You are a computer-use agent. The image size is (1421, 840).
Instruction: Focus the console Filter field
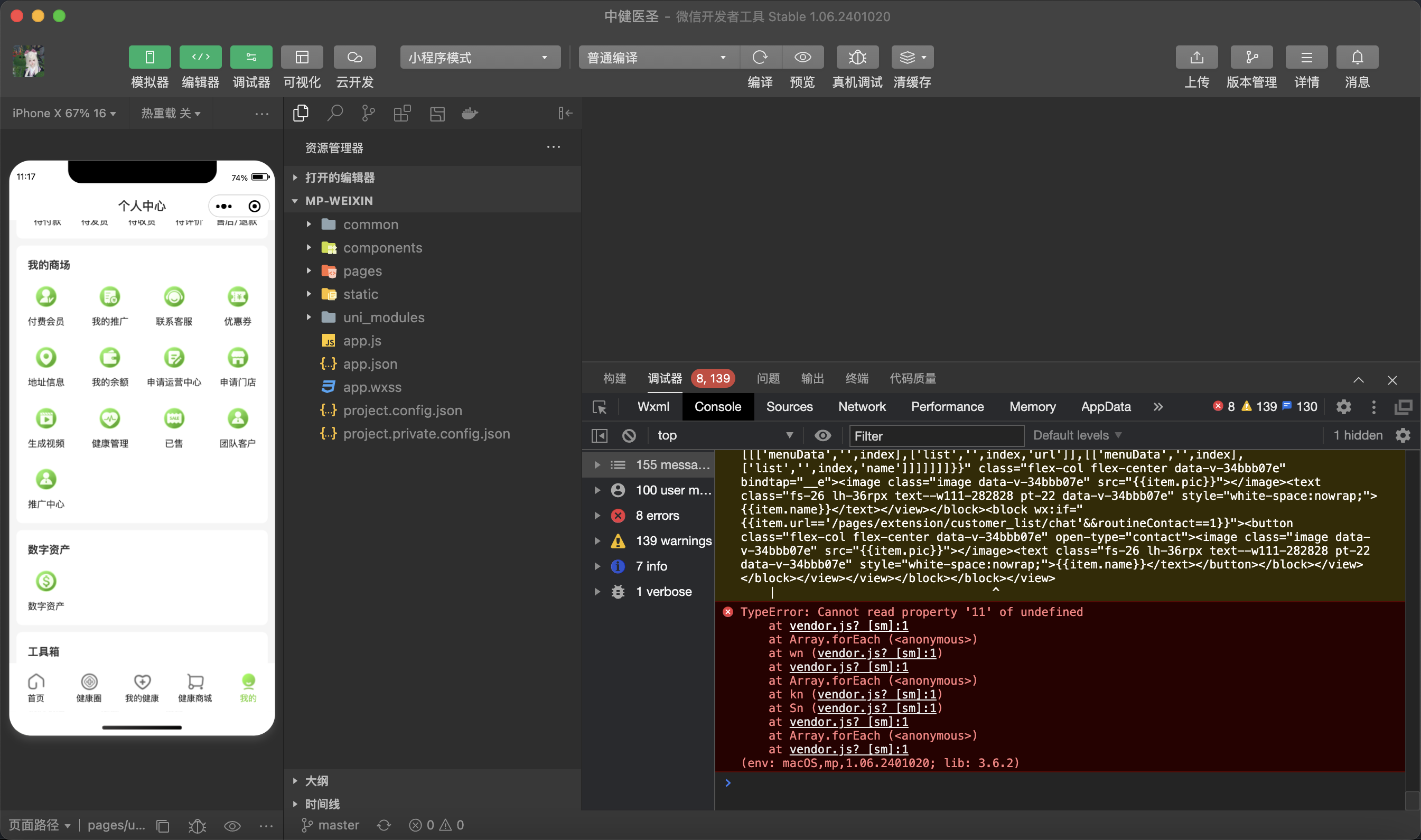[936, 436]
